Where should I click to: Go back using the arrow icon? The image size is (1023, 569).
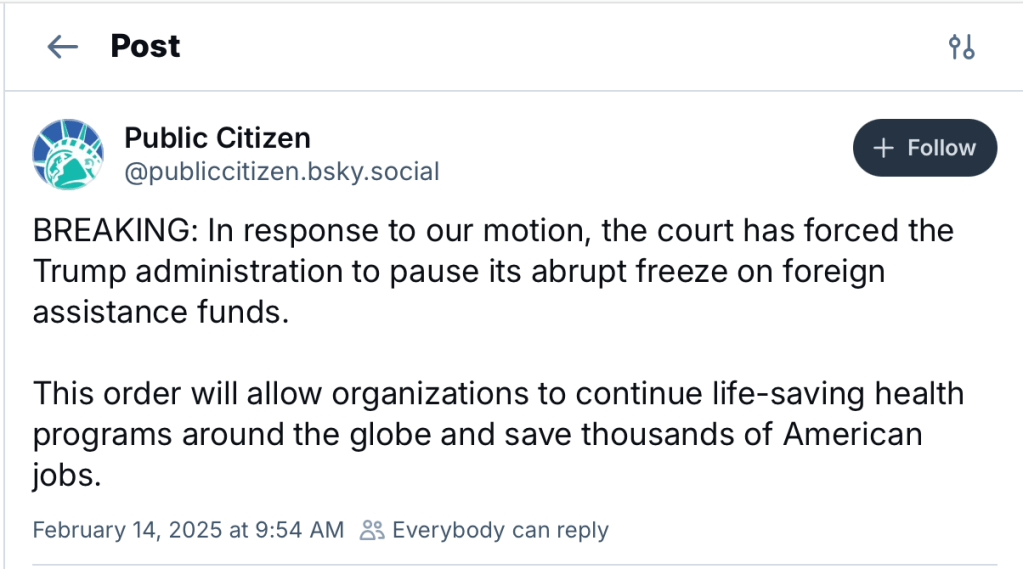[62, 47]
